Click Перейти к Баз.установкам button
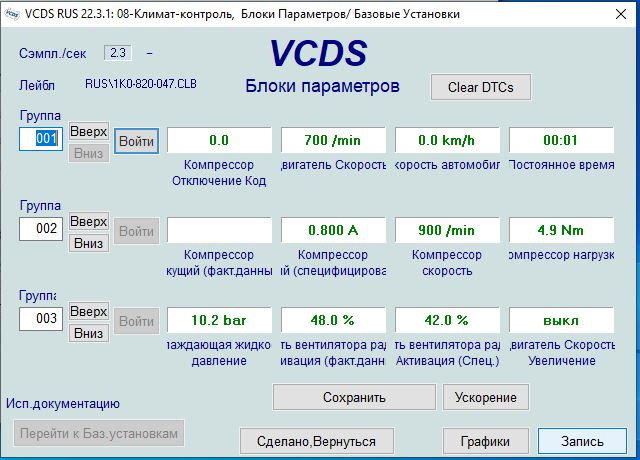 point(99,433)
